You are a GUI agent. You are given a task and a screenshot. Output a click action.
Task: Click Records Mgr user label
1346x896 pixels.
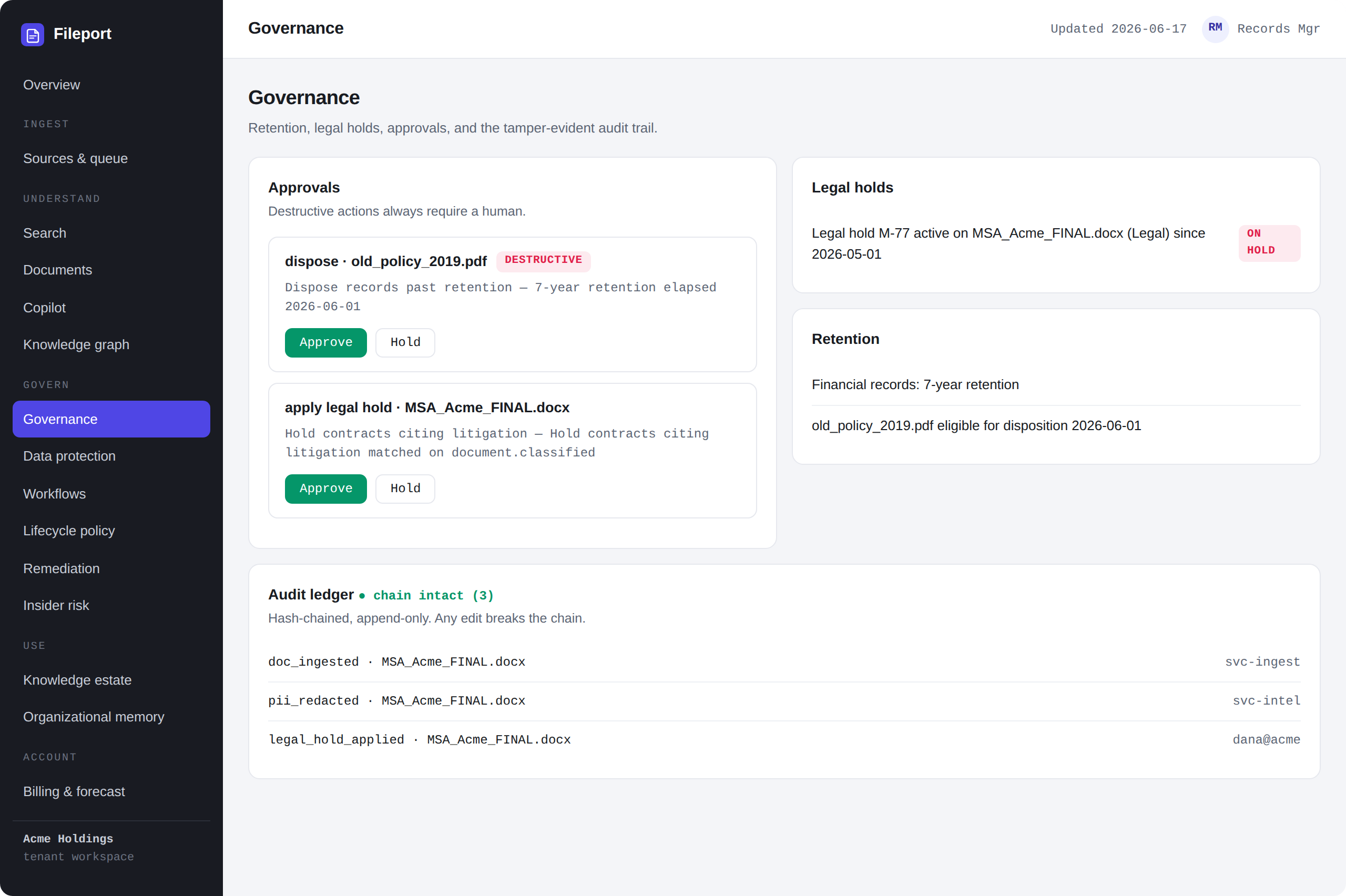coord(1279,28)
